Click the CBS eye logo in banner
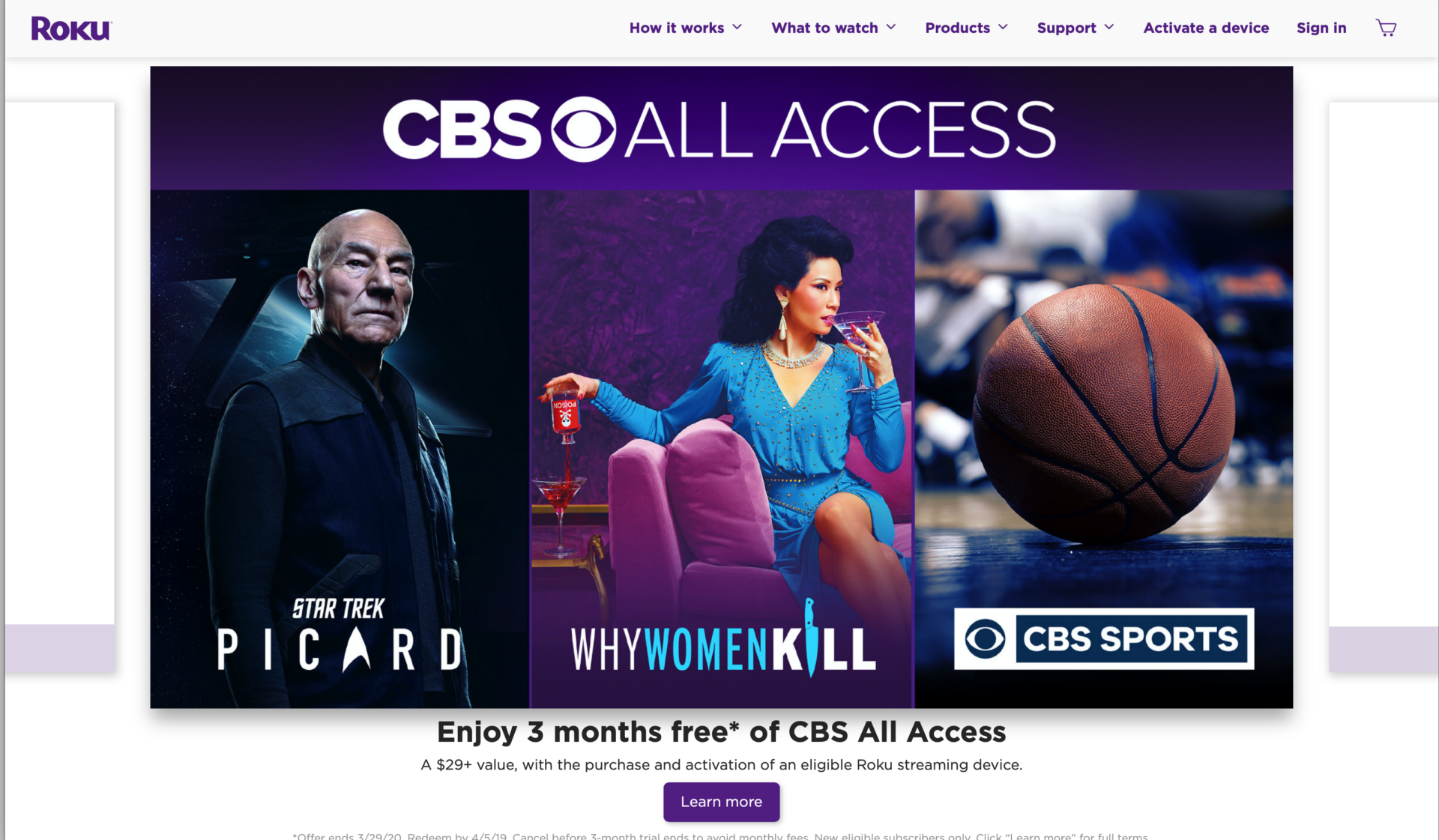Image resolution: width=1439 pixels, height=840 pixels. click(583, 129)
